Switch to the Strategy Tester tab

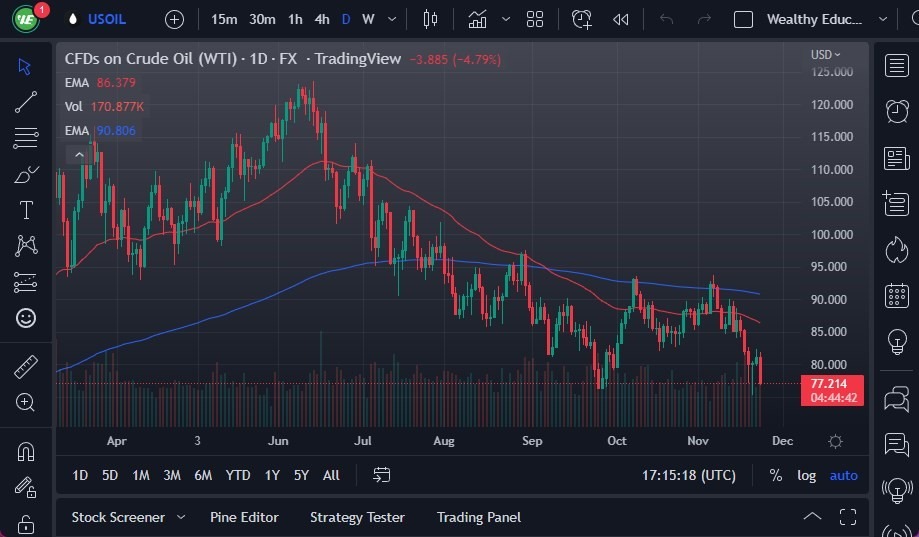(x=357, y=517)
